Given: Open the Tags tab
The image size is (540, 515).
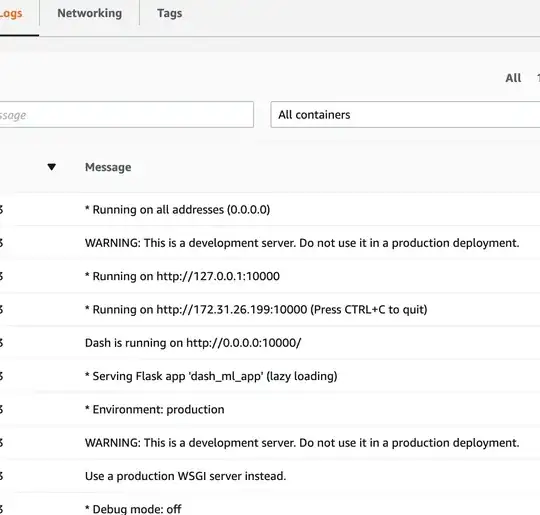Looking at the screenshot, I should [169, 13].
